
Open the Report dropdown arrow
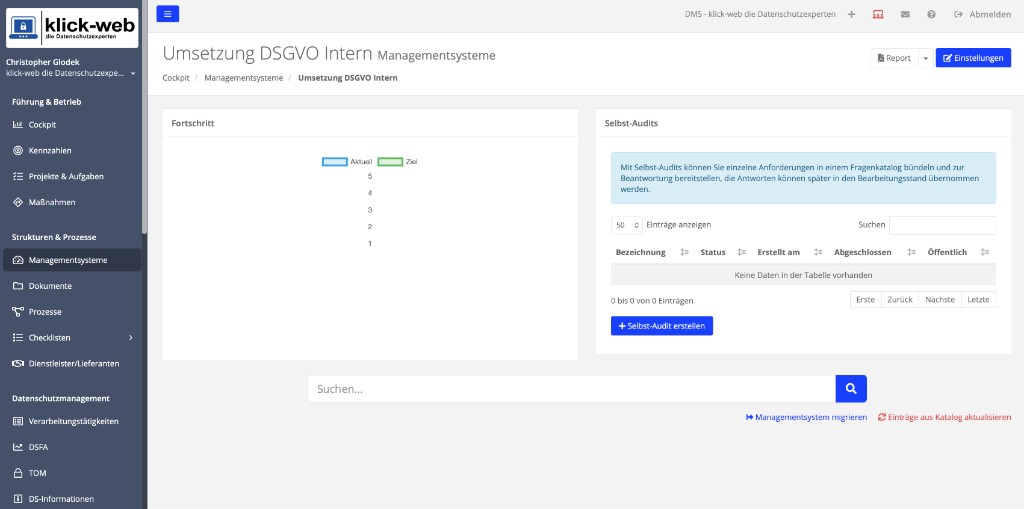pos(925,58)
